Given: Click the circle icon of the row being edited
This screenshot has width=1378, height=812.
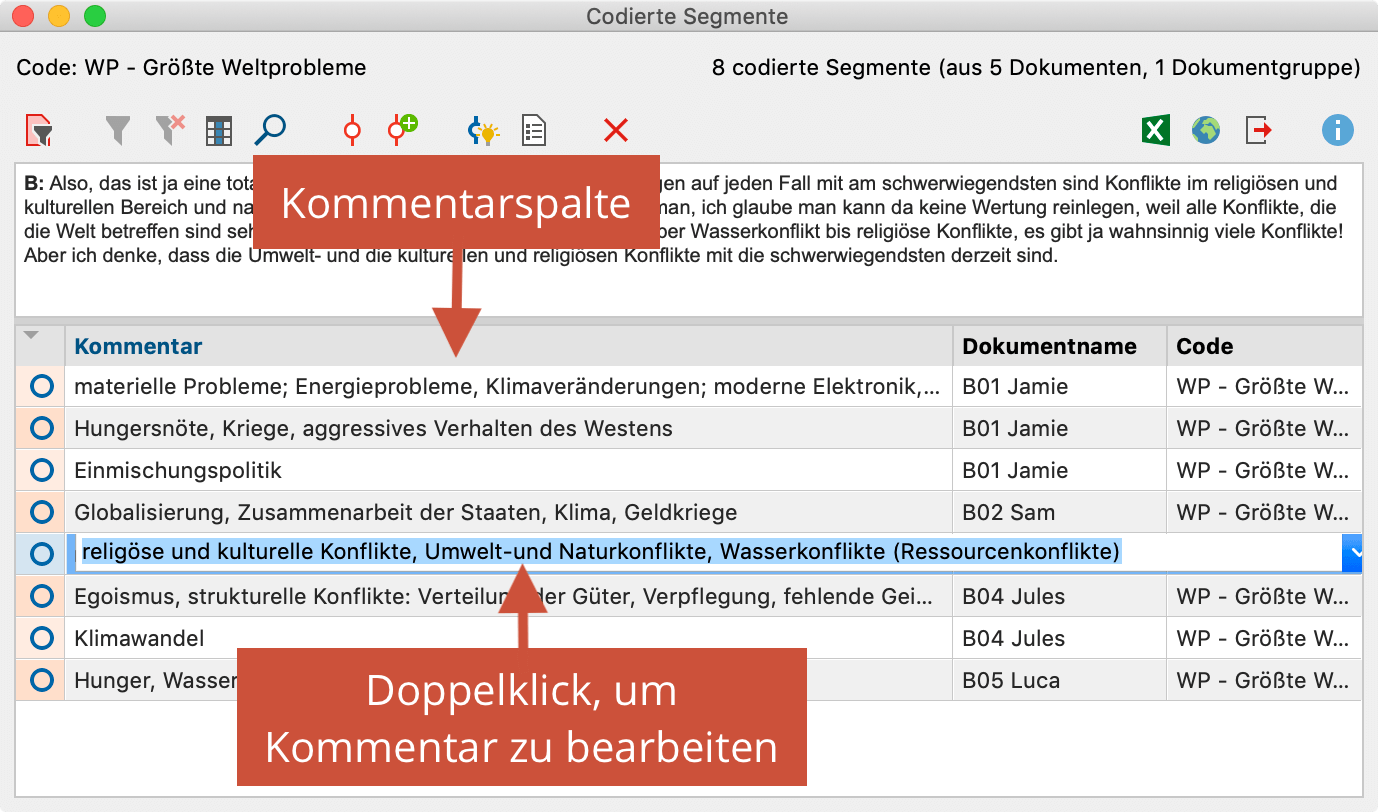Looking at the screenshot, I should tap(41, 554).
